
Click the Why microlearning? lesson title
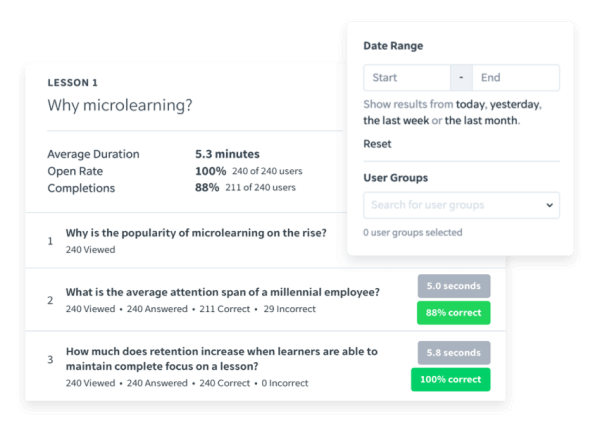point(120,105)
